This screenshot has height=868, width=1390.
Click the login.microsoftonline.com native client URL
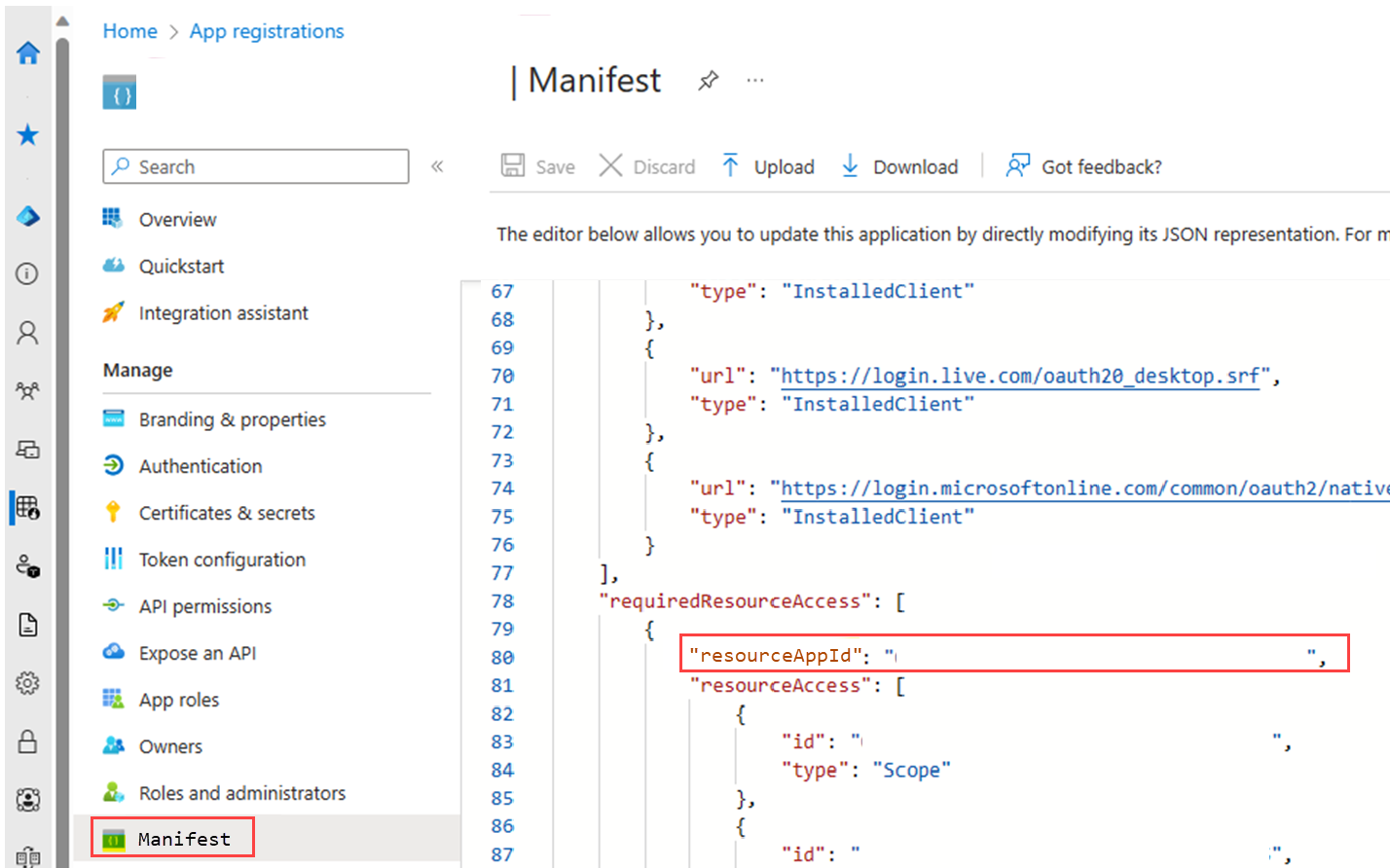1084,488
